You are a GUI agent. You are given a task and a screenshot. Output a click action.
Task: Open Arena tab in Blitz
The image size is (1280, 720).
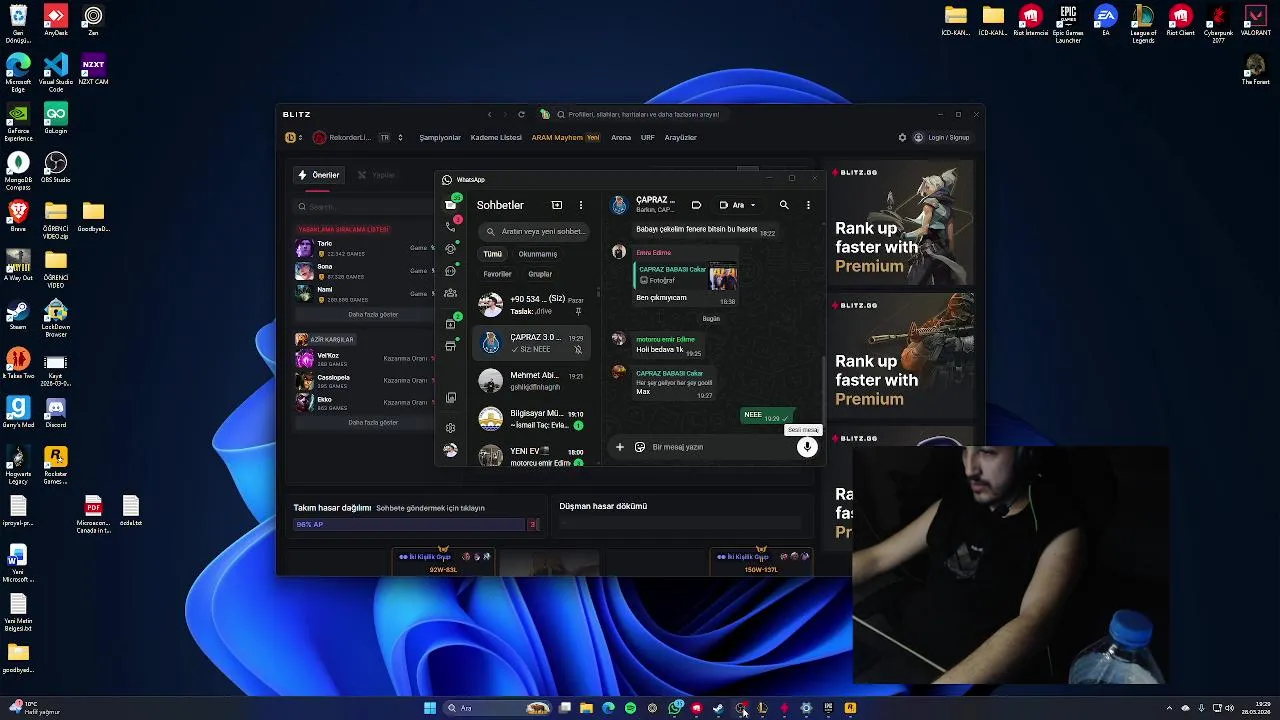tap(621, 138)
